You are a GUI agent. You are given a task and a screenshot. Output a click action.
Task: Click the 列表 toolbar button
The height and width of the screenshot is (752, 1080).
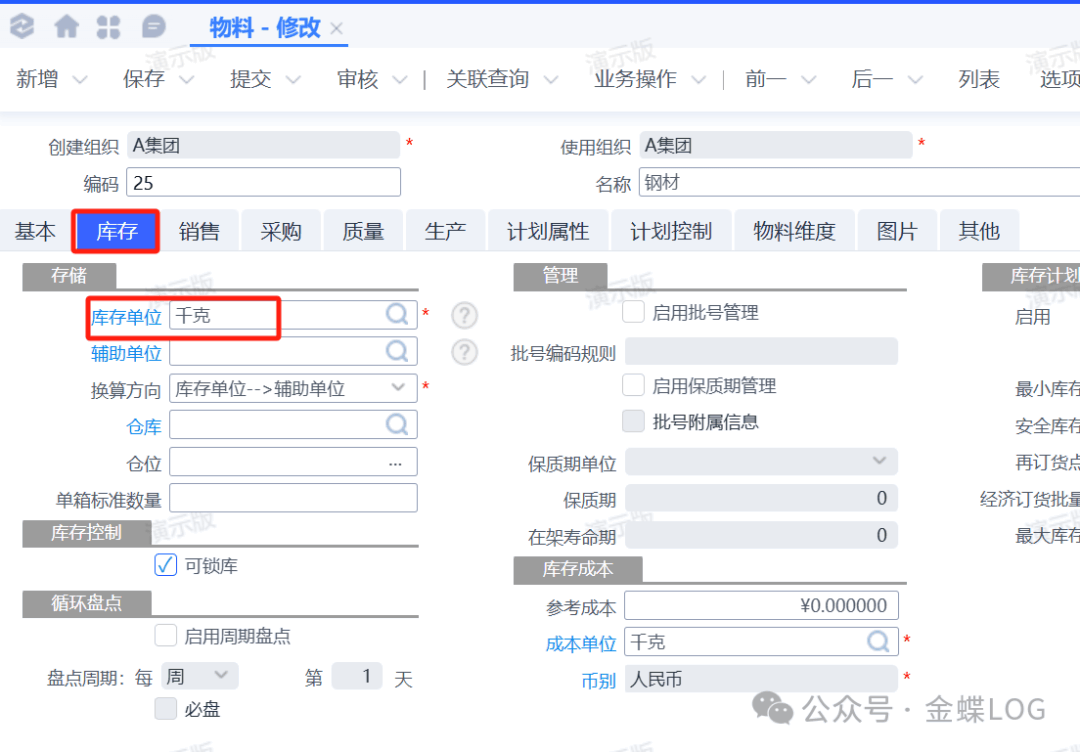[978, 80]
